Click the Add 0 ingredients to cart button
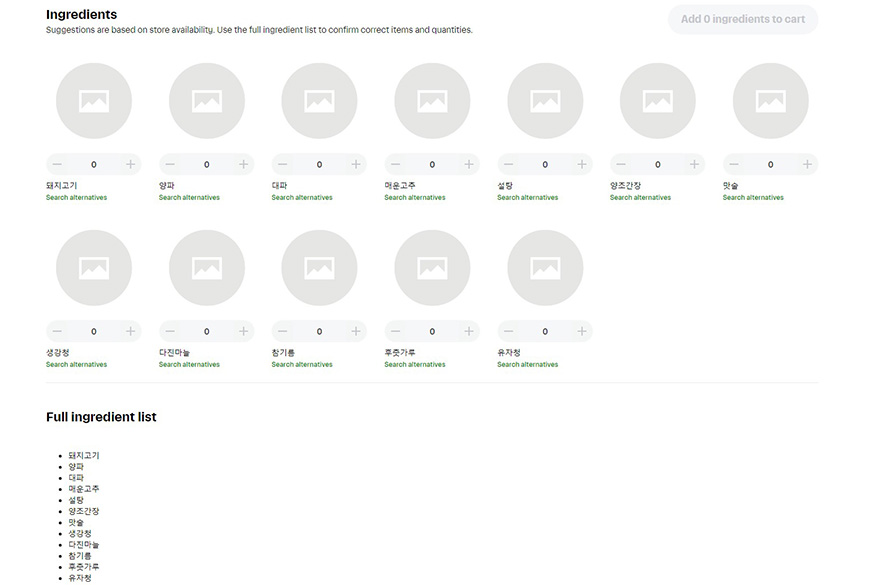Viewport: 878px width, 585px height. [742, 19]
